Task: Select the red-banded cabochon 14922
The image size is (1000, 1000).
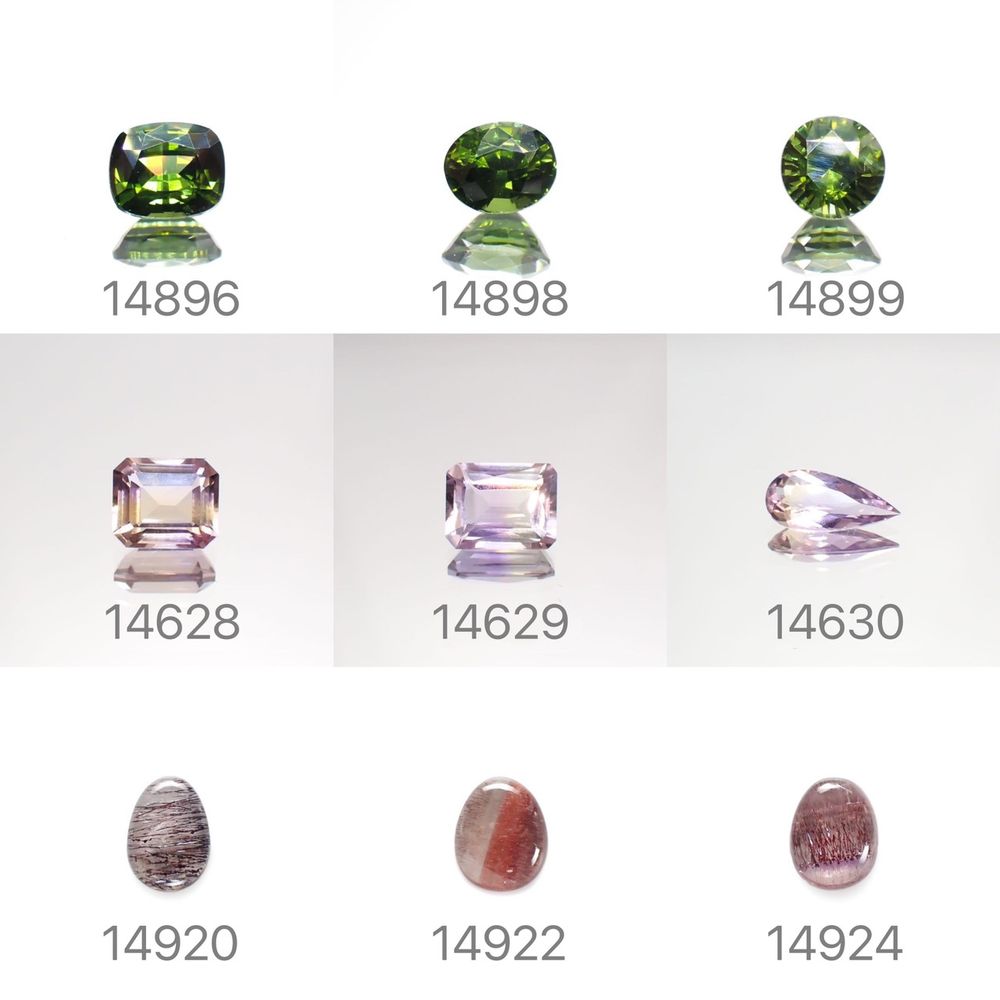Action: pos(501,835)
